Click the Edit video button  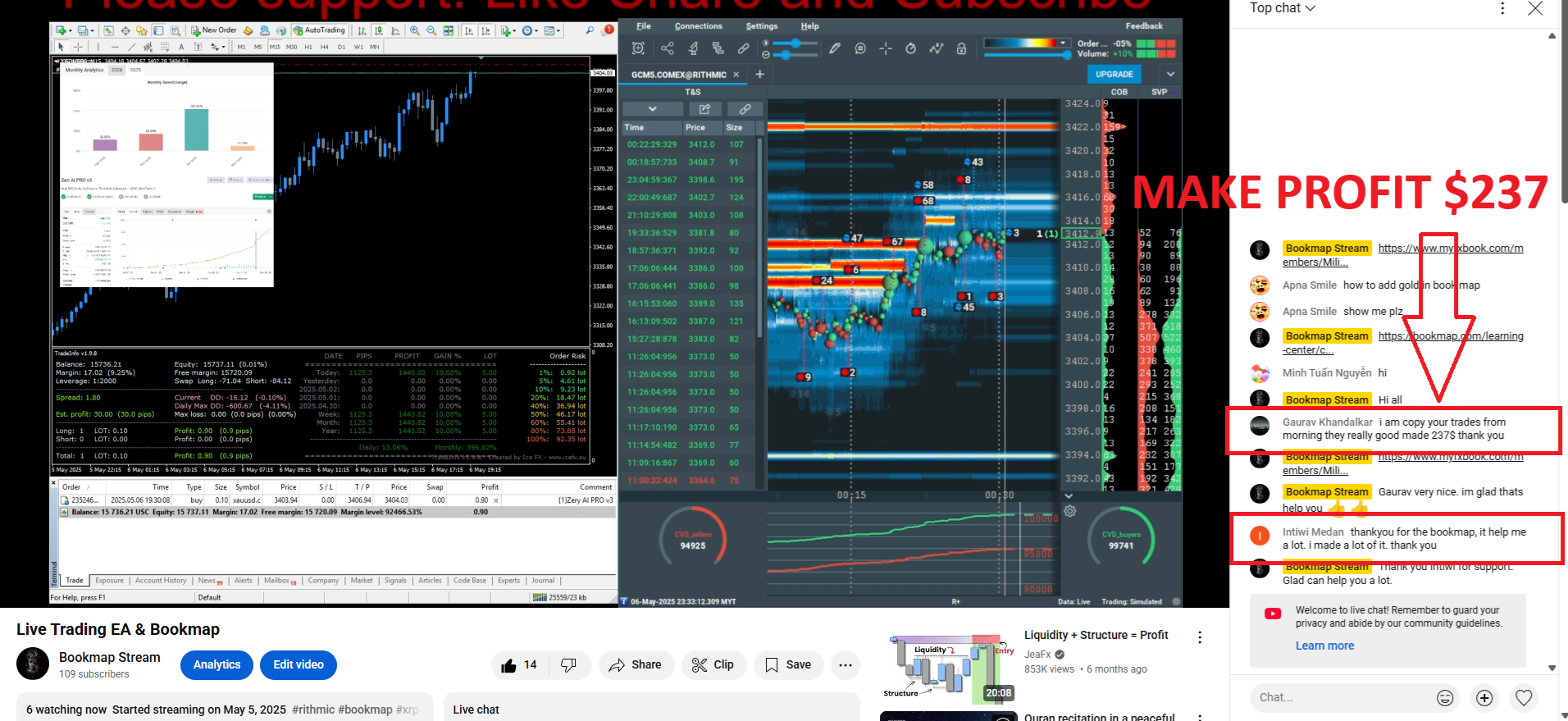tap(299, 664)
